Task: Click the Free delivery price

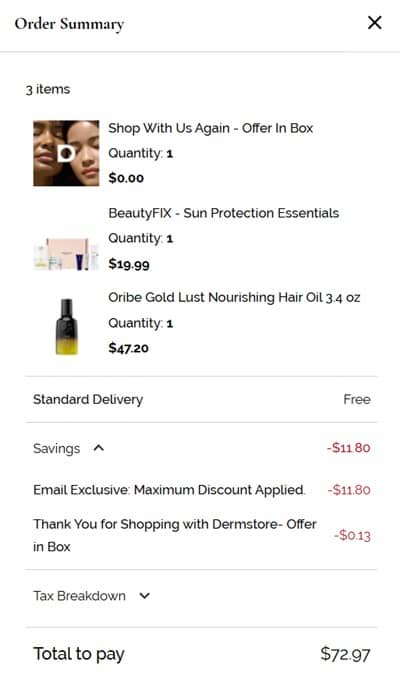Action: tap(357, 399)
